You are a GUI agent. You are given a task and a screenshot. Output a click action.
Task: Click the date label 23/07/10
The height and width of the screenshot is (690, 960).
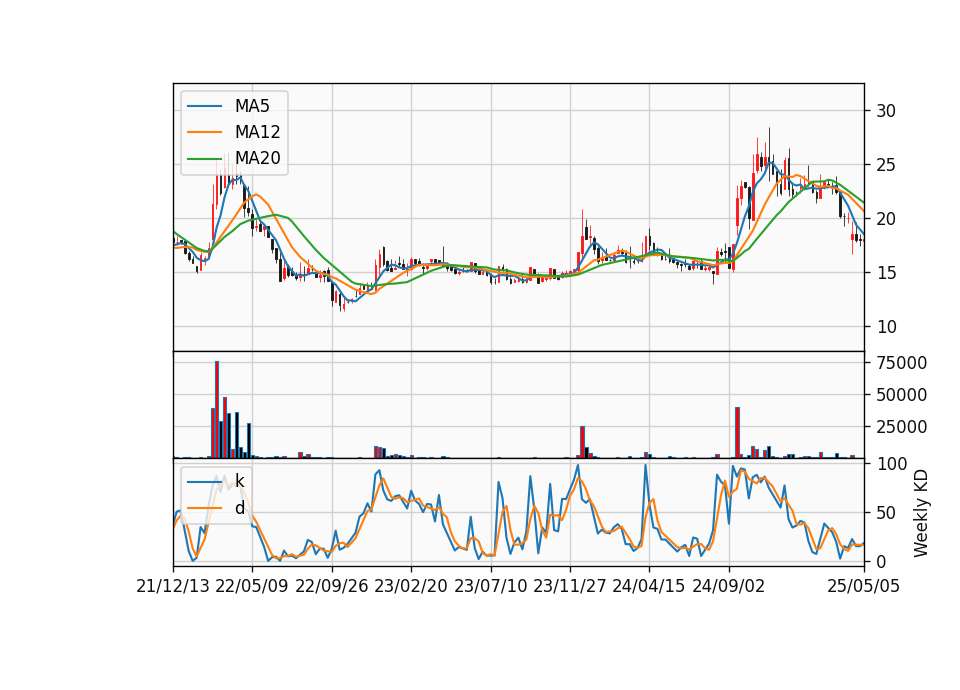[490, 586]
